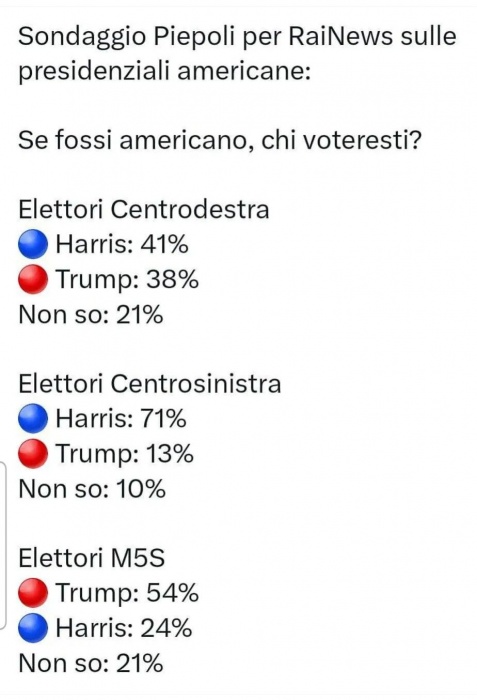Click the scroll handle at the left edge
The width and height of the screenshot is (477, 700).
pos(3,545)
